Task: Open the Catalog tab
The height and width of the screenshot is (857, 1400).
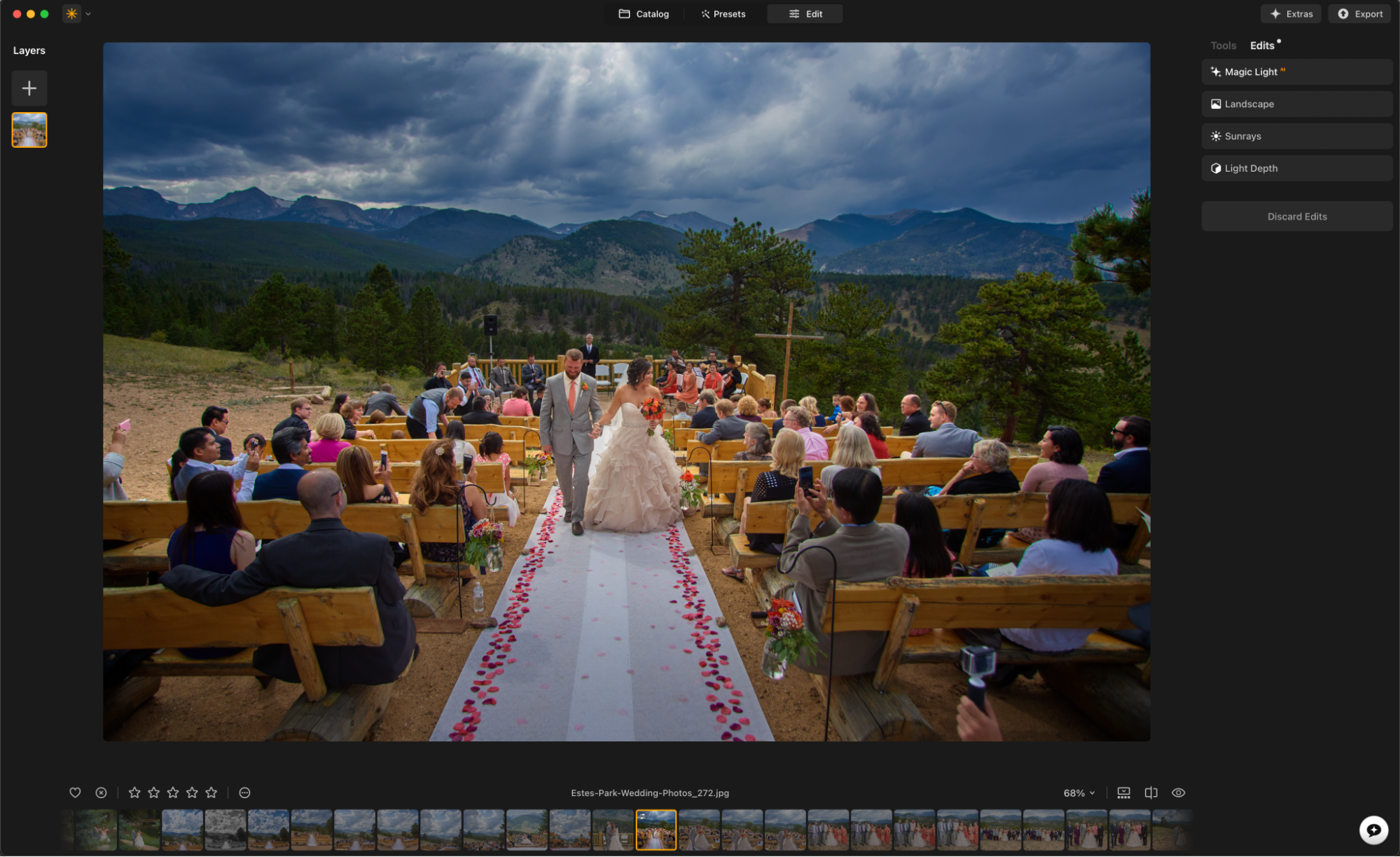Action: click(644, 14)
